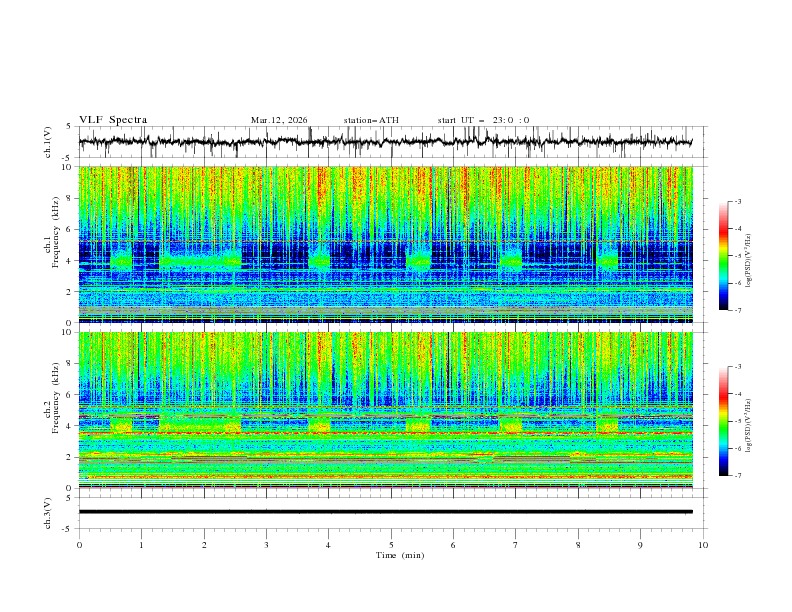Click the upper 'log(PSD)(V²/Hz)' scale label
The height and width of the screenshot is (612, 792).
[x=749, y=261]
